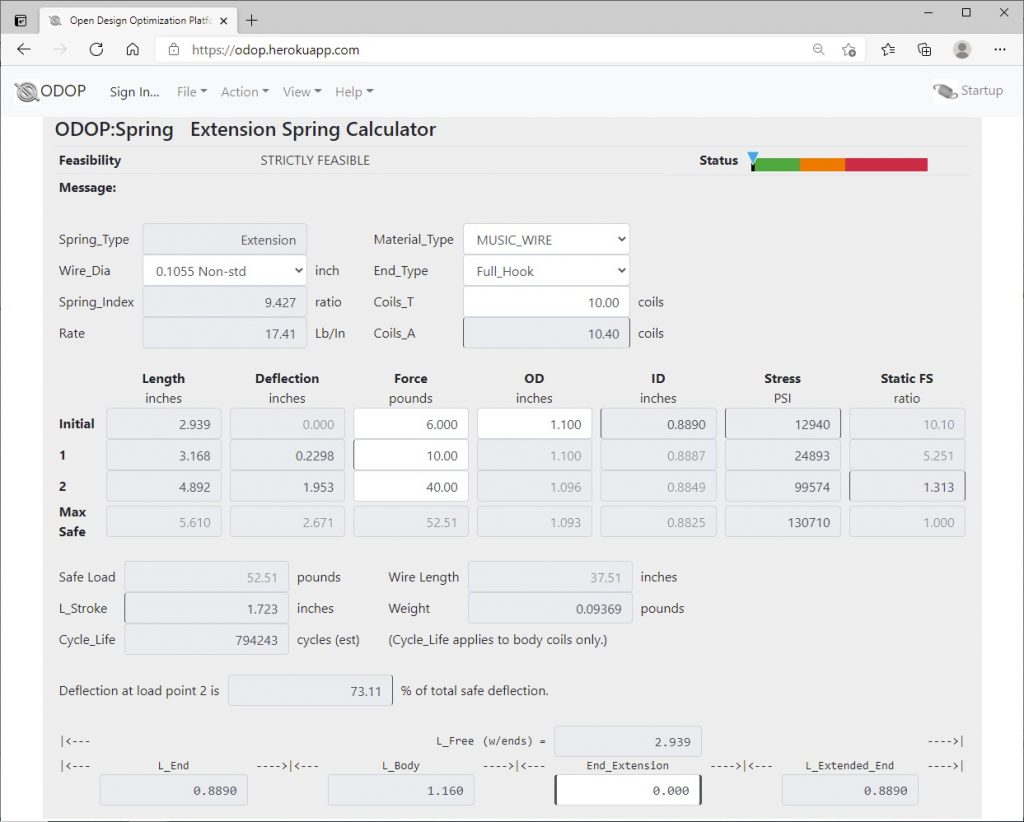This screenshot has width=1024, height=822.
Task: Click the blue marker on the Status bar
Action: click(753, 157)
